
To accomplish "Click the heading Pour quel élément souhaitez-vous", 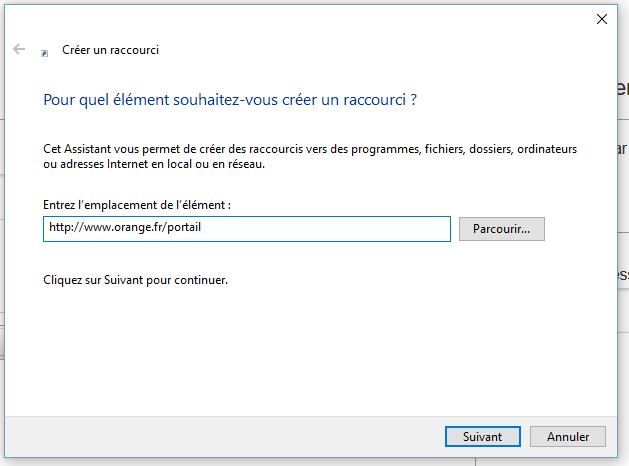I will click(230, 100).
